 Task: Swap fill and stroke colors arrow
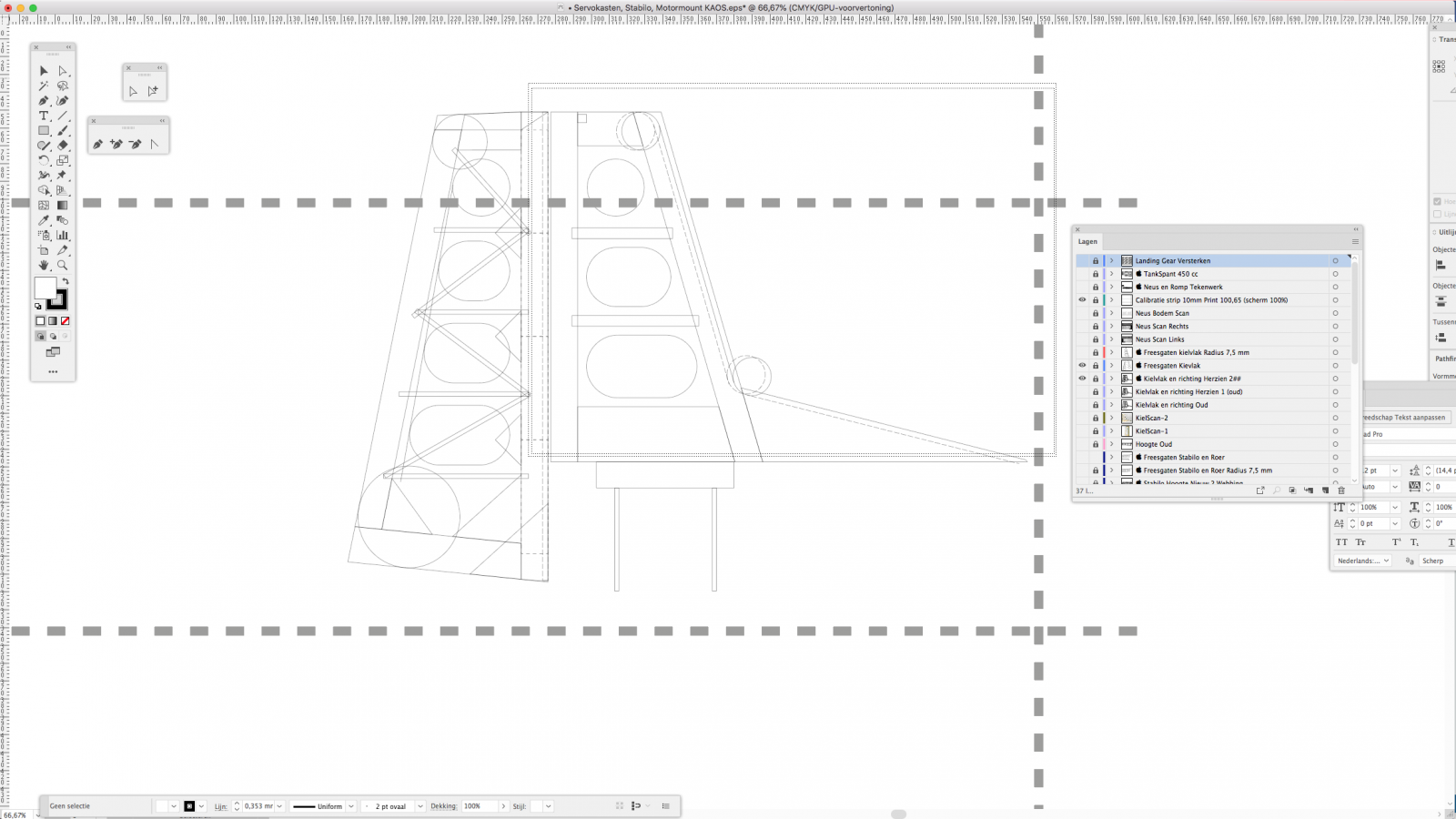[66, 281]
